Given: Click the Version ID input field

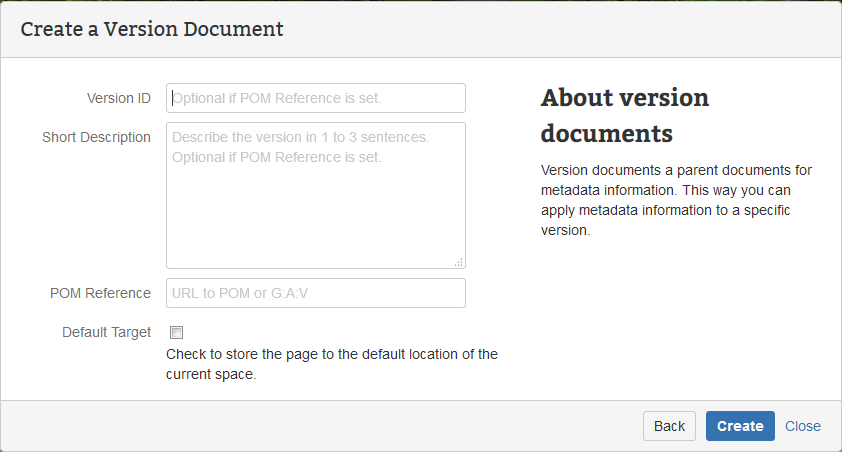Looking at the screenshot, I should coord(315,98).
